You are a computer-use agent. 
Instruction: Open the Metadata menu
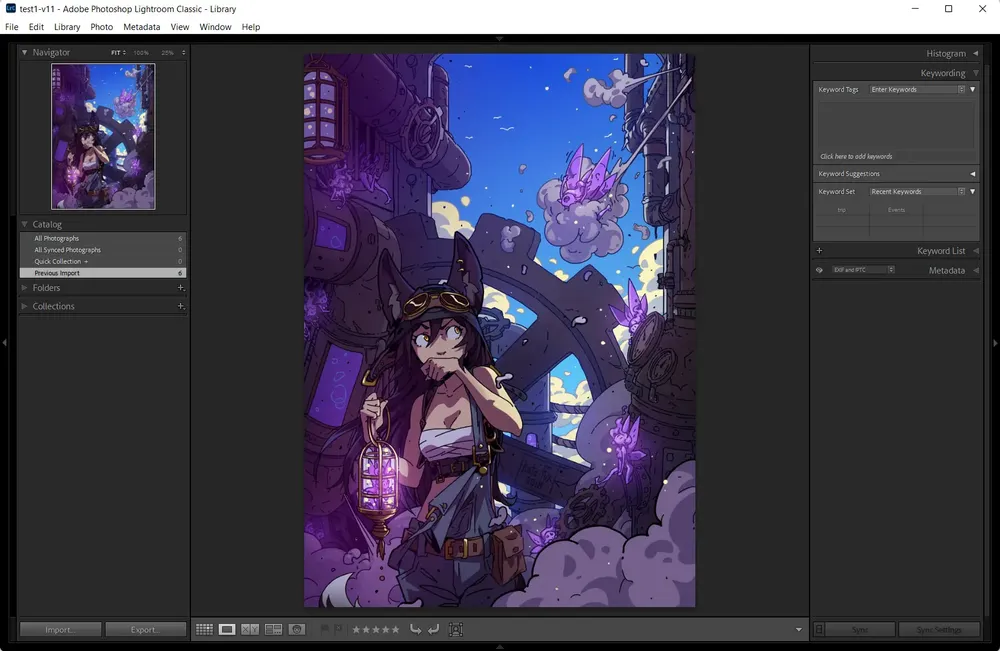[141, 27]
